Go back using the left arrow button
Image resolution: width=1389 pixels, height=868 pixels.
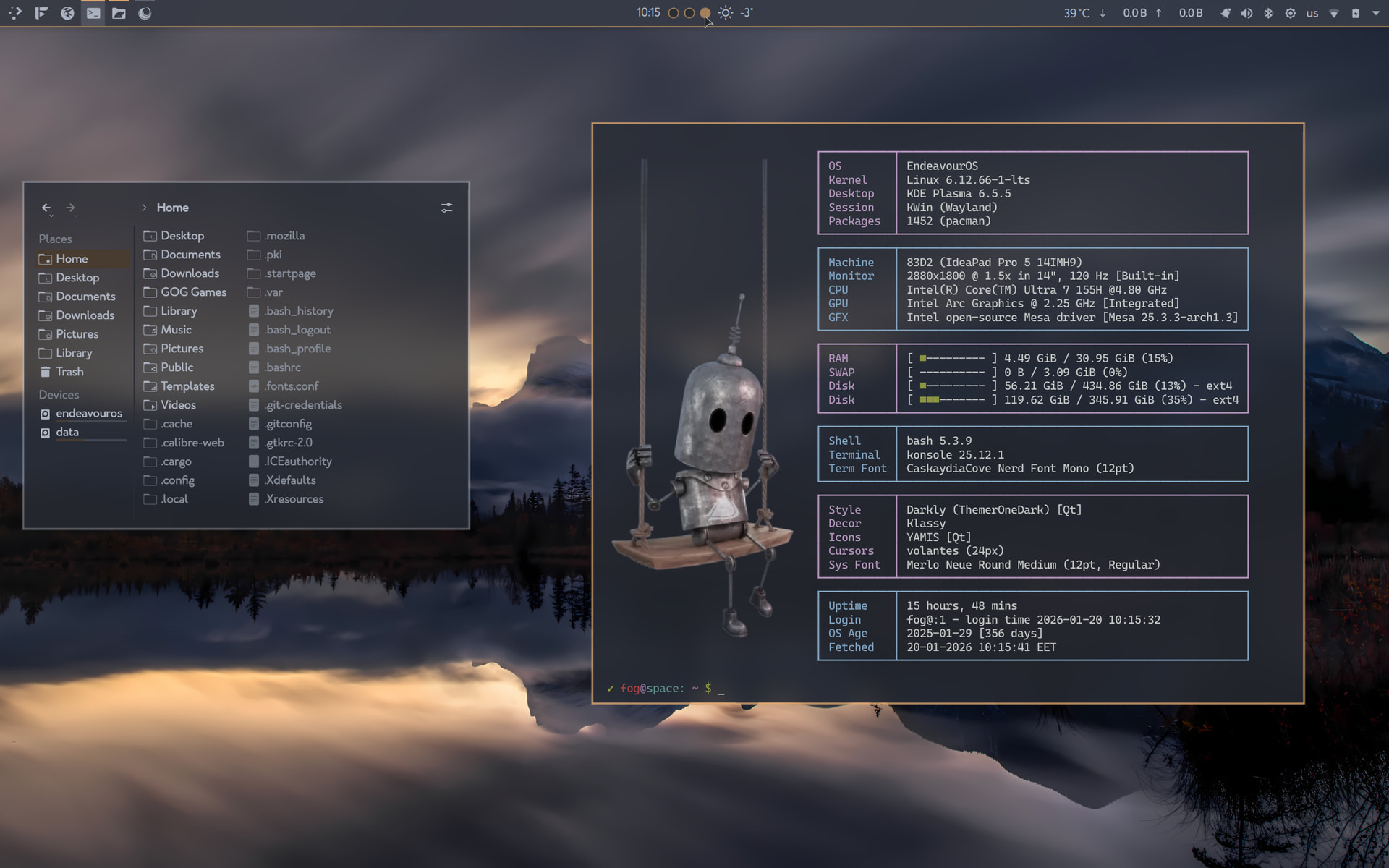point(46,208)
